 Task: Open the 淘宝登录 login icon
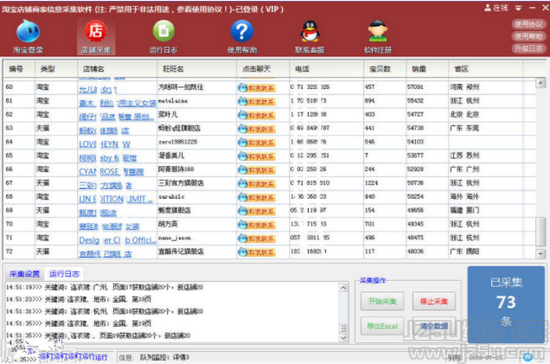(x=28, y=36)
